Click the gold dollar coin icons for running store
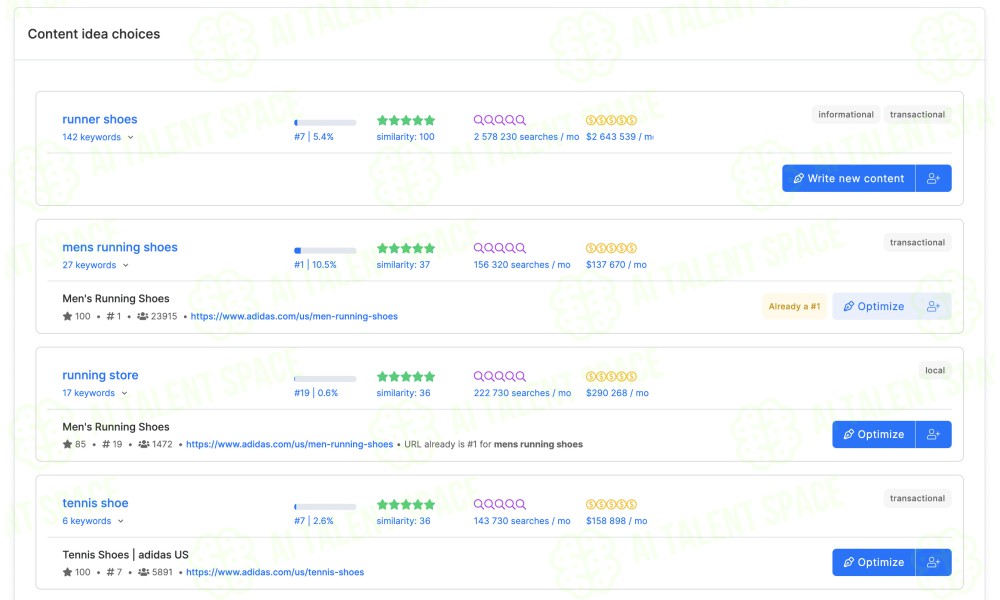1000x600 pixels. click(611, 376)
